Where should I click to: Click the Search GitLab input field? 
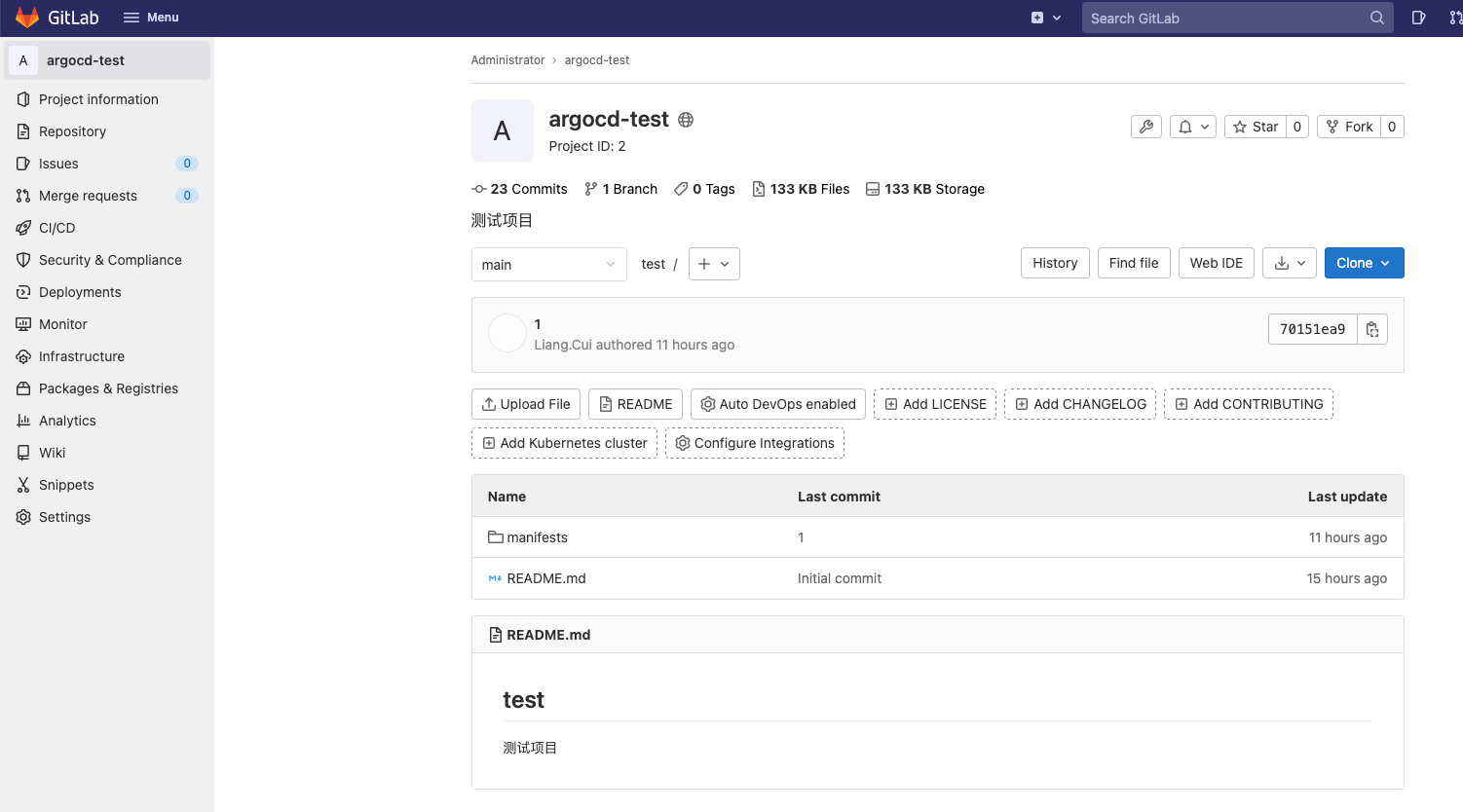pyautogui.click(x=1222, y=18)
